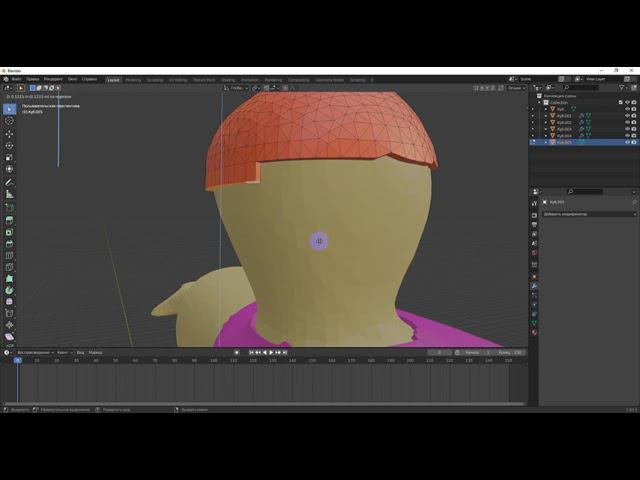Click the outliner filter funnel icon
This screenshot has width=640, height=480.
click(621, 87)
